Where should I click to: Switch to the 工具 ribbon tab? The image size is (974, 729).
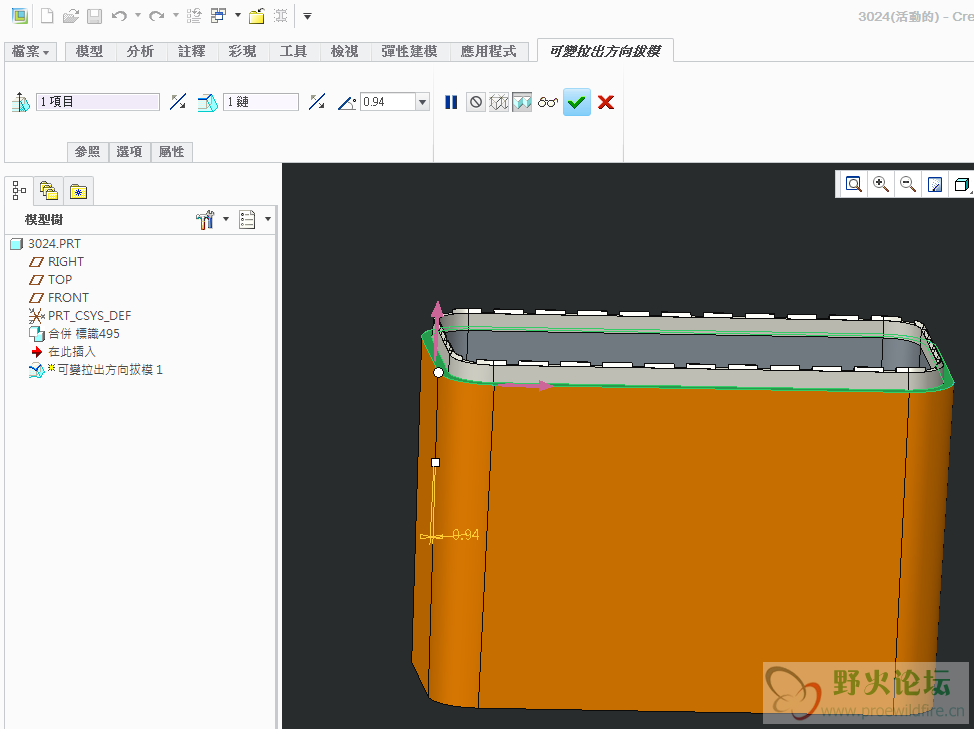tap(293, 52)
